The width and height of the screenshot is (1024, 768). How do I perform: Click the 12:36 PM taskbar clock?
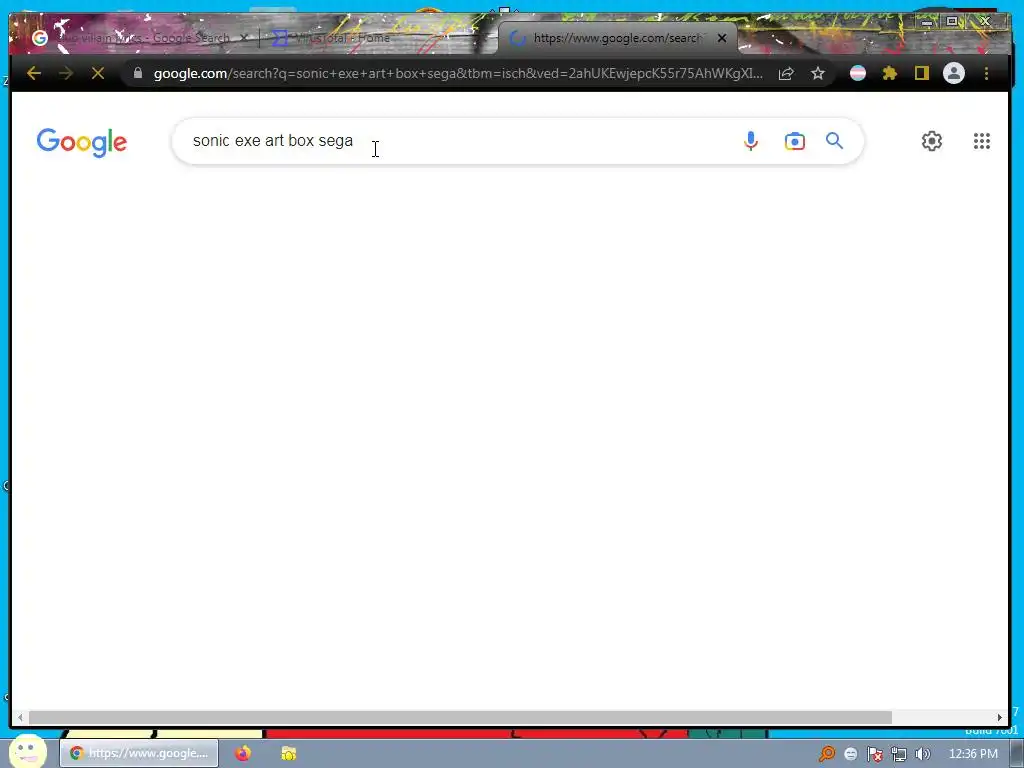coord(973,754)
